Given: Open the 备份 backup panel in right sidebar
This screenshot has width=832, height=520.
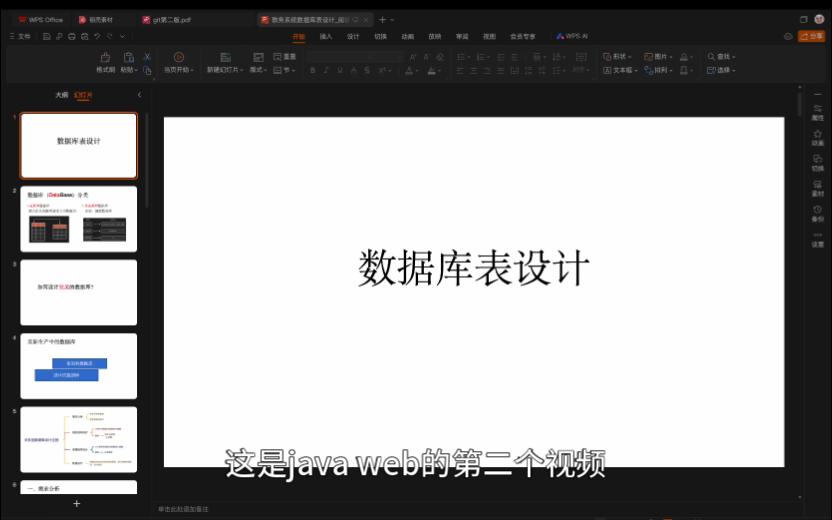Looking at the screenshot, I should tap(817, 213).
